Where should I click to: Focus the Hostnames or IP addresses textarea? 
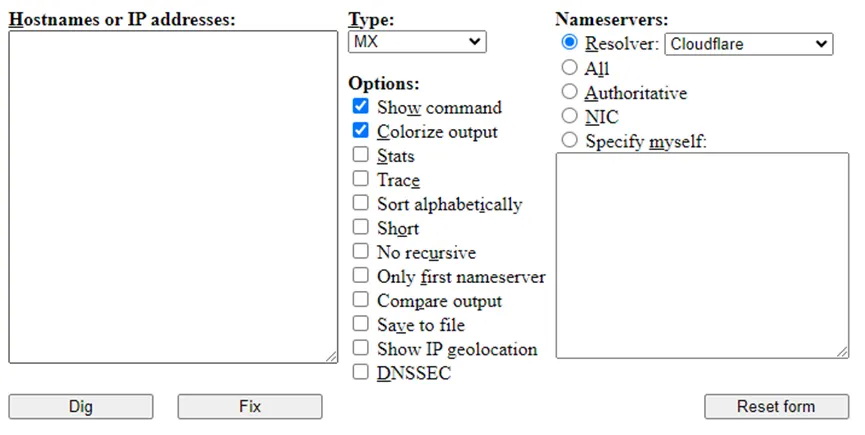pos(173,197)
